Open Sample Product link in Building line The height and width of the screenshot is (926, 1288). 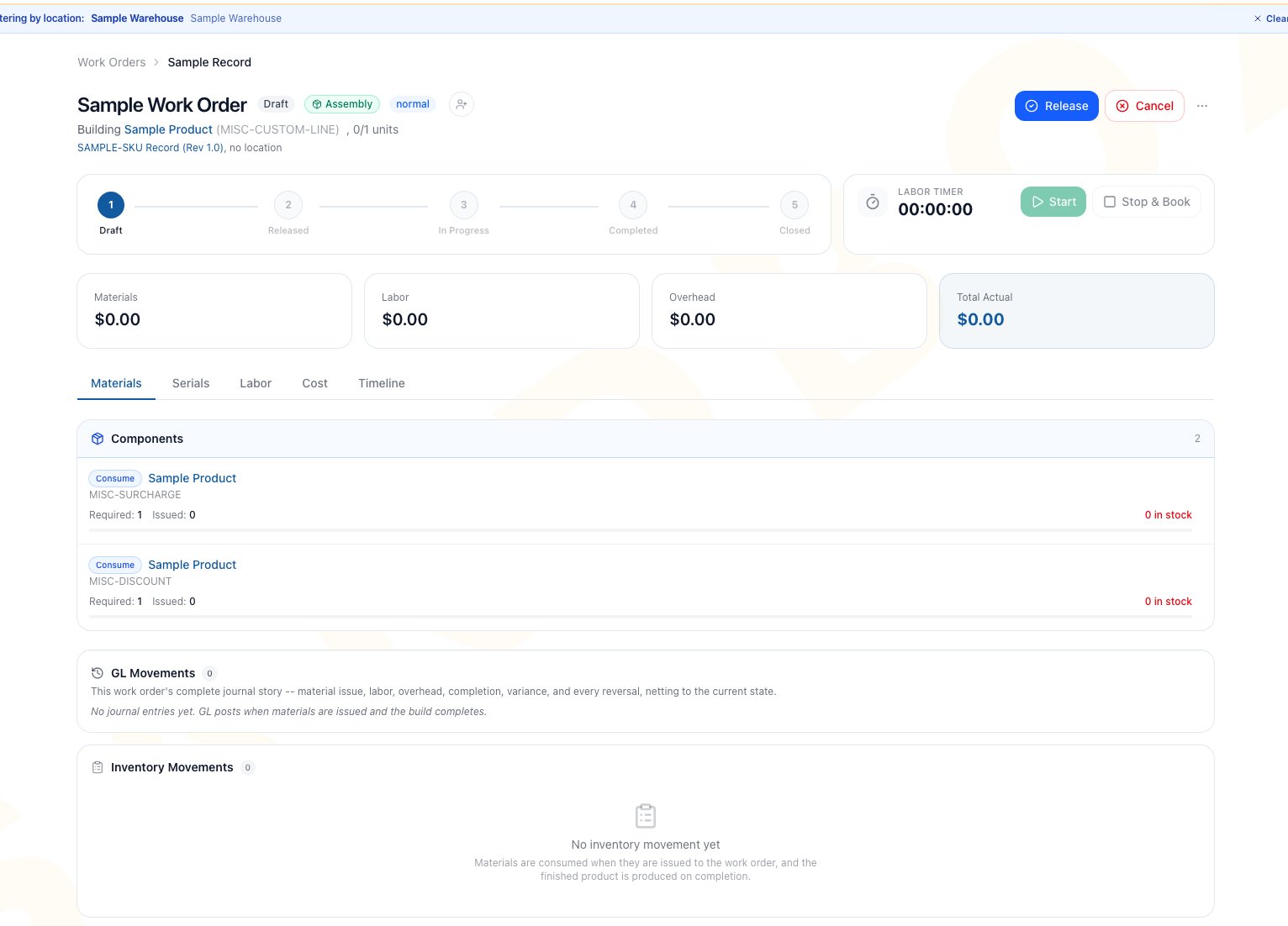click(x=168, y=129)
